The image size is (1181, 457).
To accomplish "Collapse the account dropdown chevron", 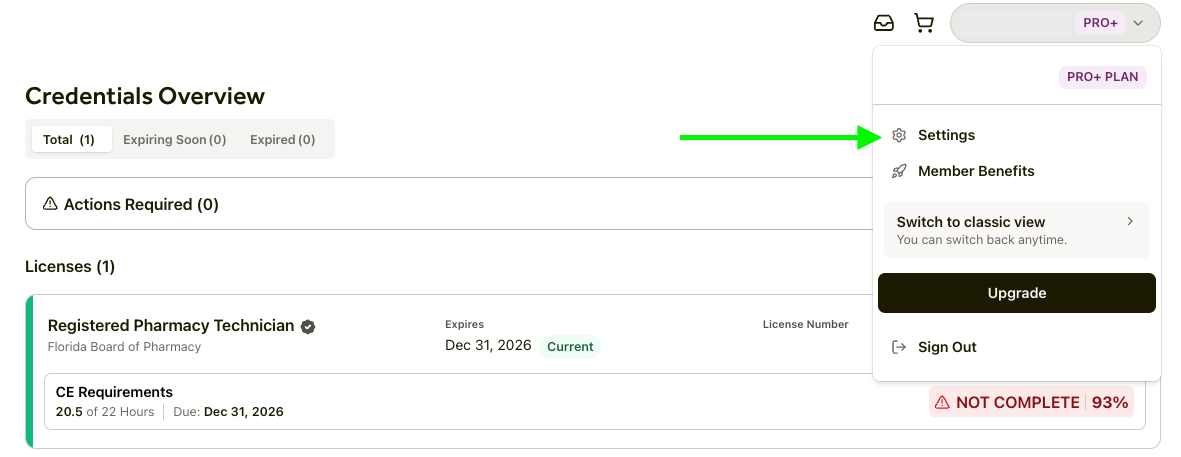I will [1138, 22].
